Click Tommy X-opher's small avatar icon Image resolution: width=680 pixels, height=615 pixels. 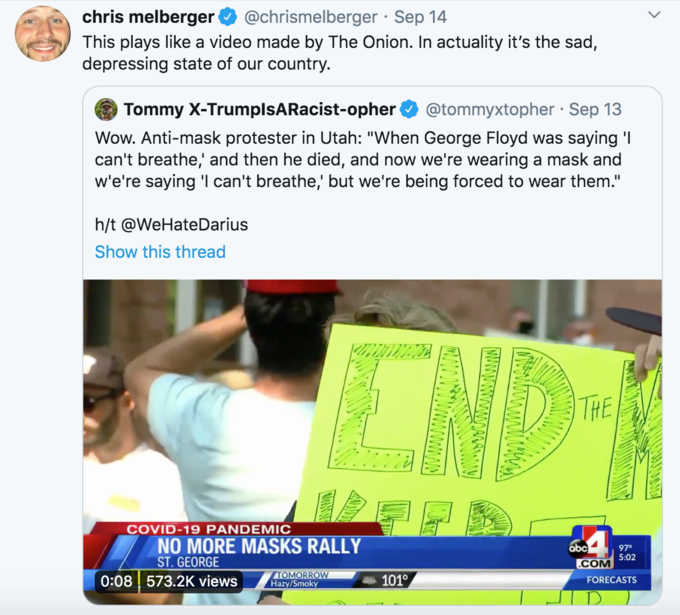106,109
